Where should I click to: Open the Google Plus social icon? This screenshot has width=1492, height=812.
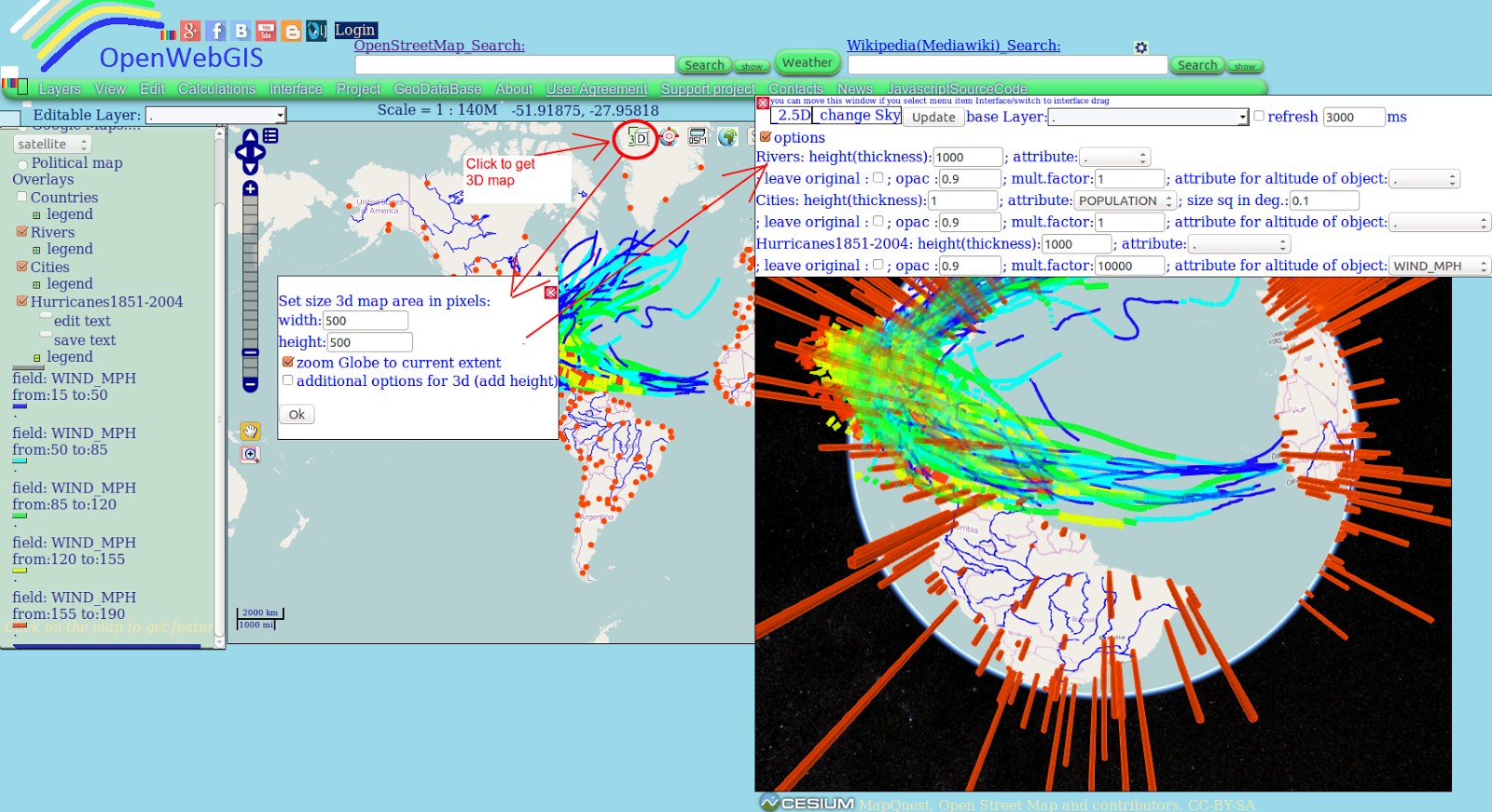(x=190, y=31)
